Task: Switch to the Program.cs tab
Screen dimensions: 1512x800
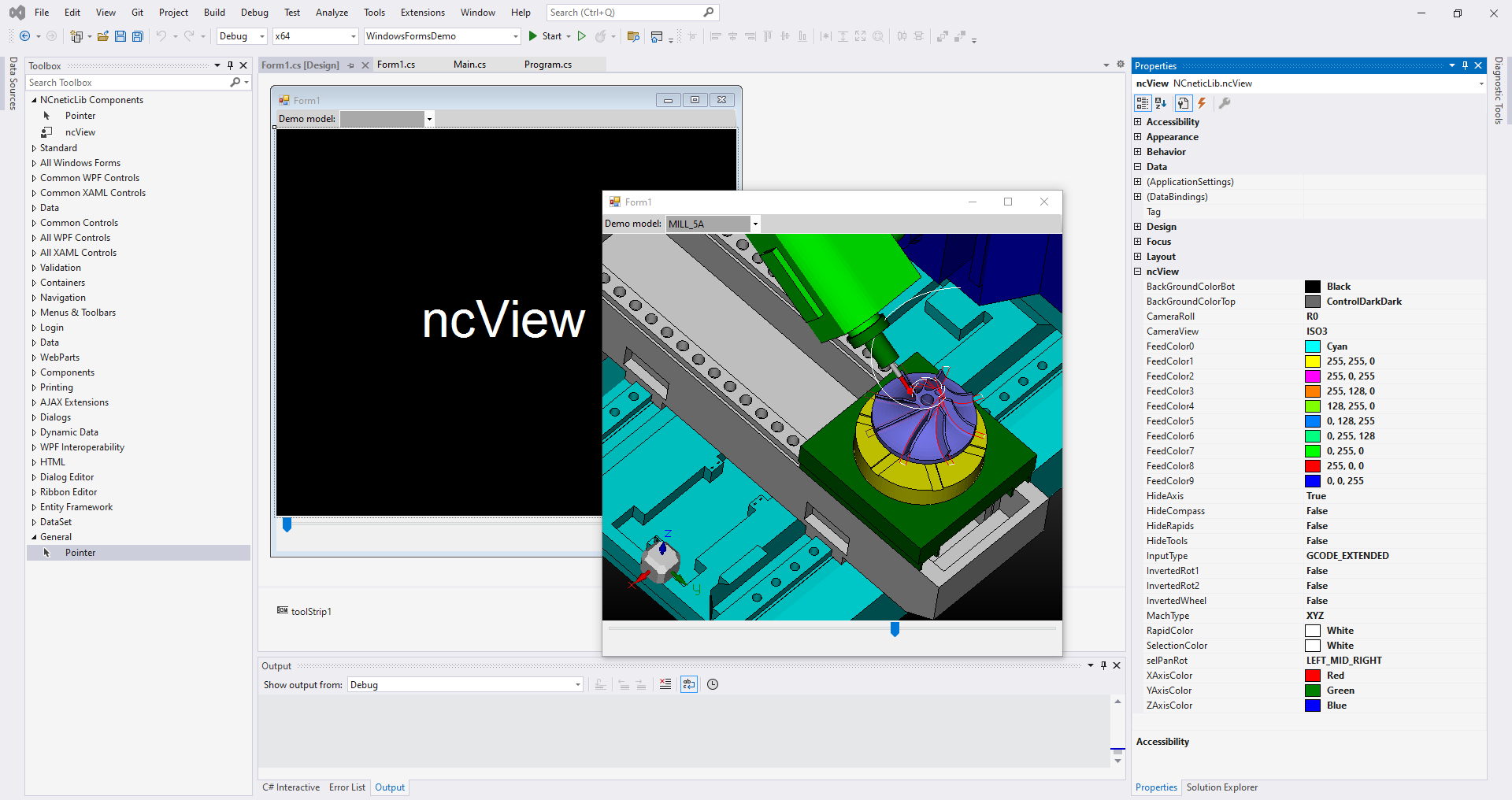Action: (x=548, y=65)
